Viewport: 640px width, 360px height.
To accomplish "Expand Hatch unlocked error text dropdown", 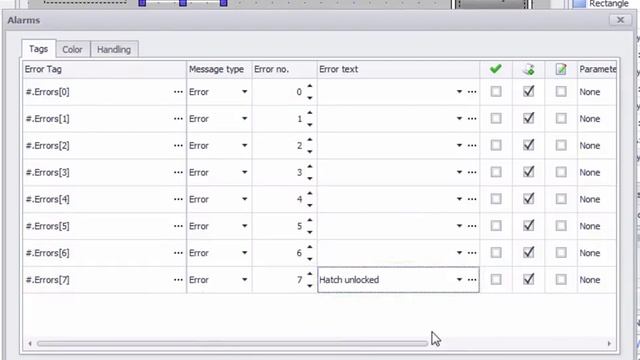I will [459, 280].
